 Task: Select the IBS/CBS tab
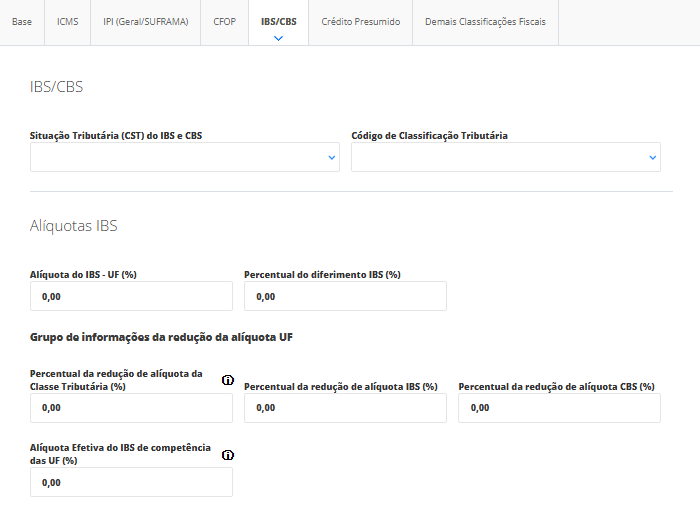click(278, 21)
